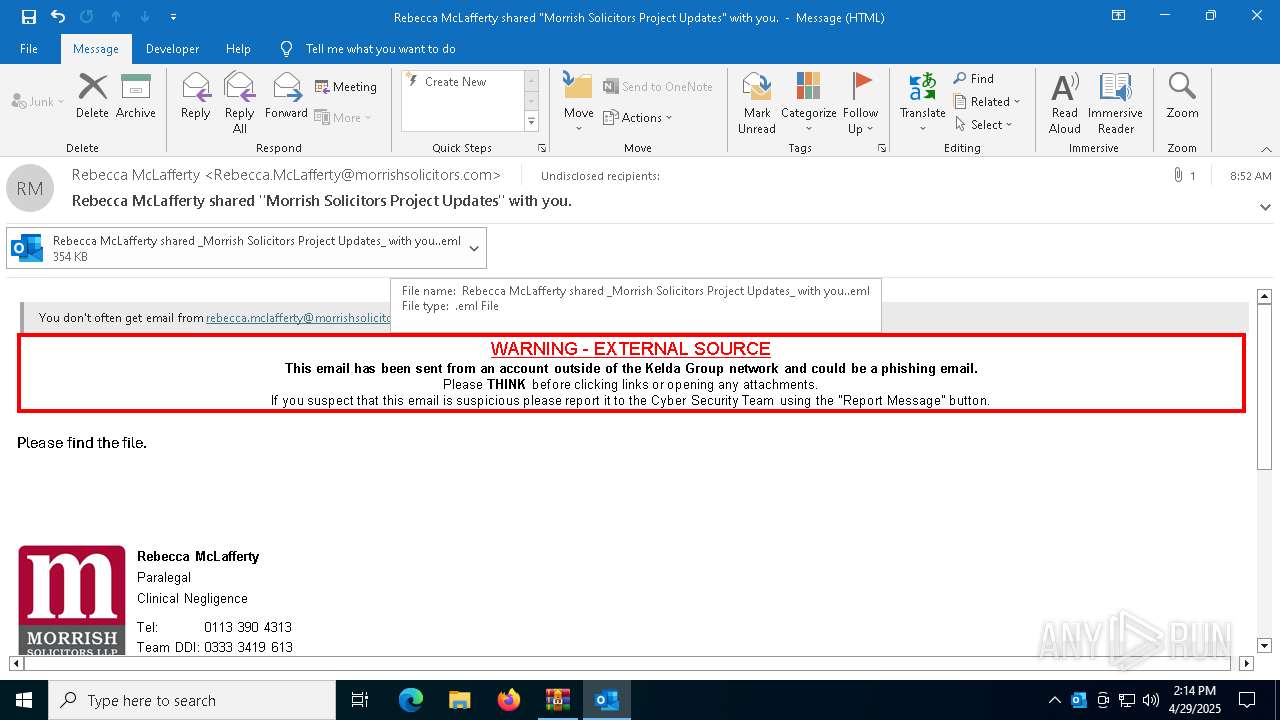1280x720 pixels.
Task: Click Find in the Editing group
Action: tap(974, 79)
